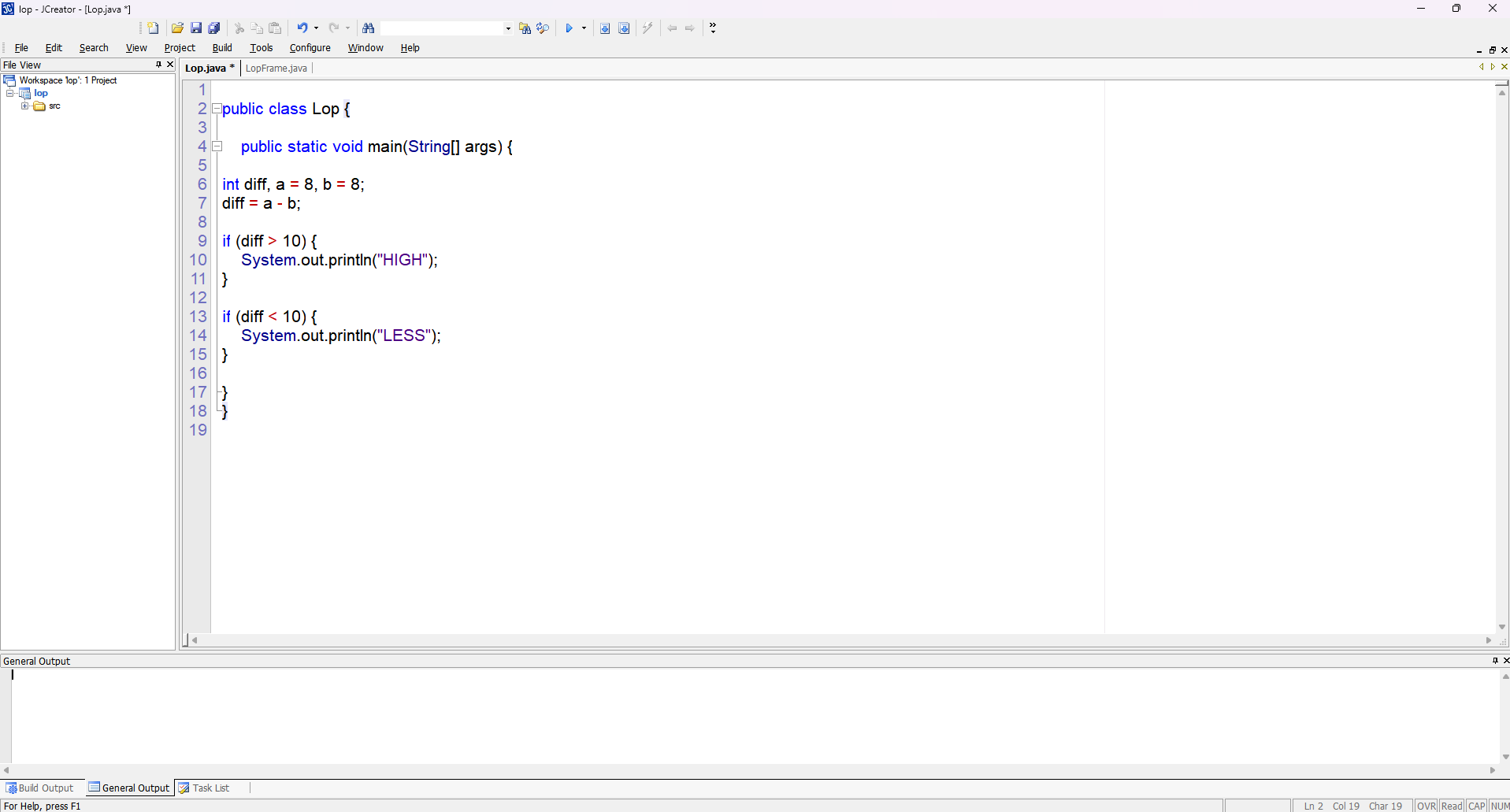
Task: Collapse the class Lop code fold
Action: click(217, 109)
